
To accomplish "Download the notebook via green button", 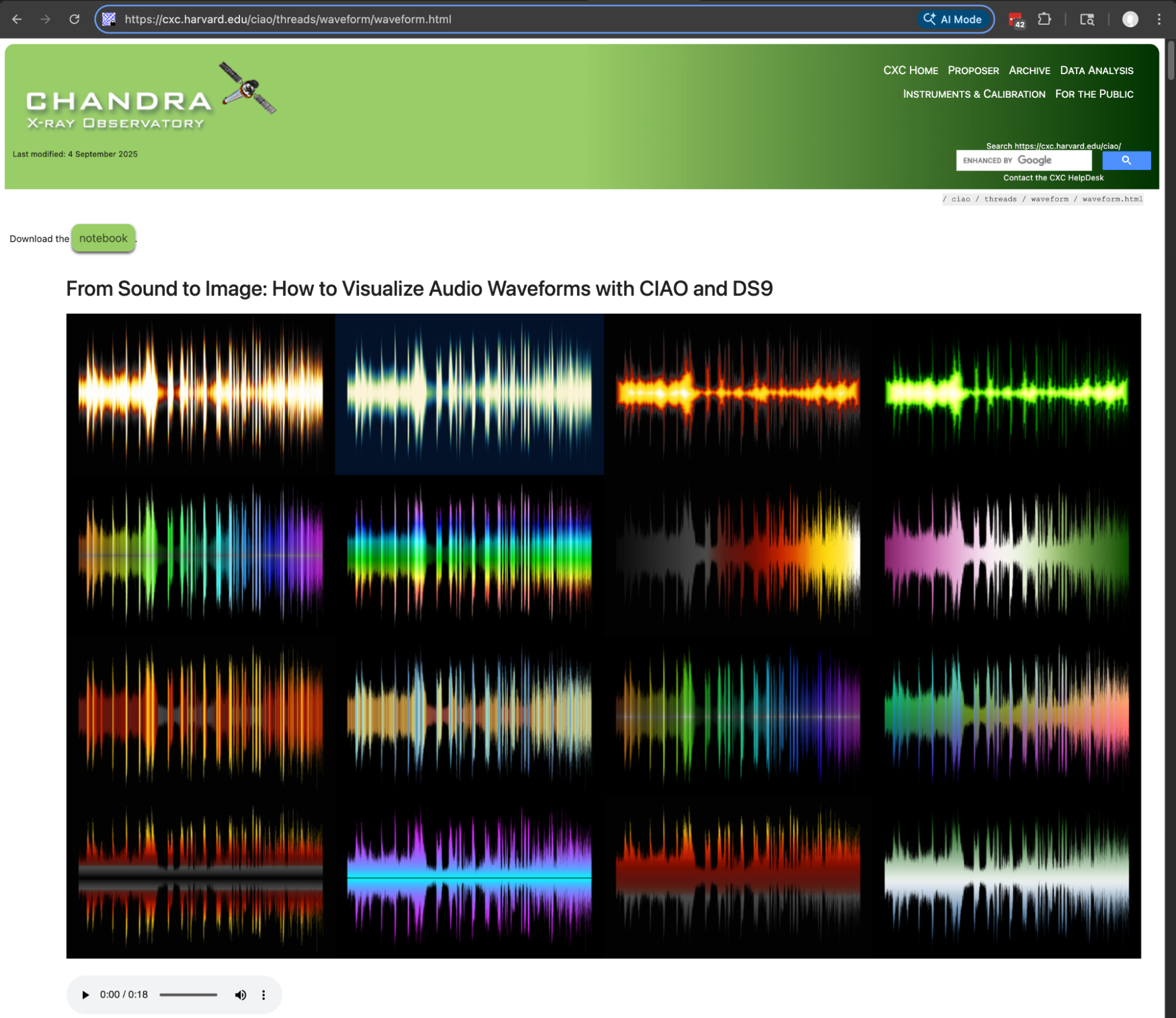I will point(104,238).
